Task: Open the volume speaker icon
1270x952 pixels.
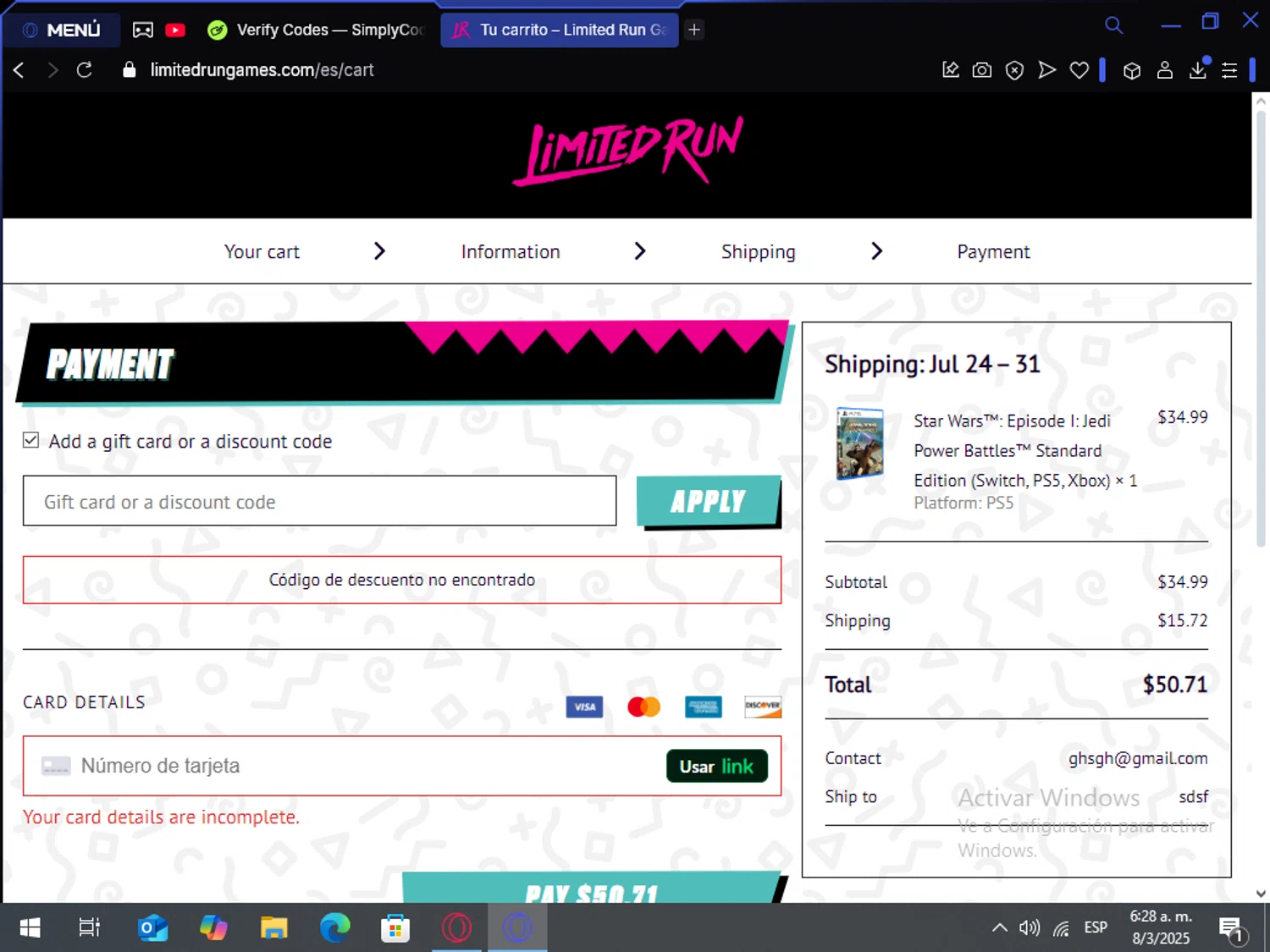Action: (x=1030, y=928)
